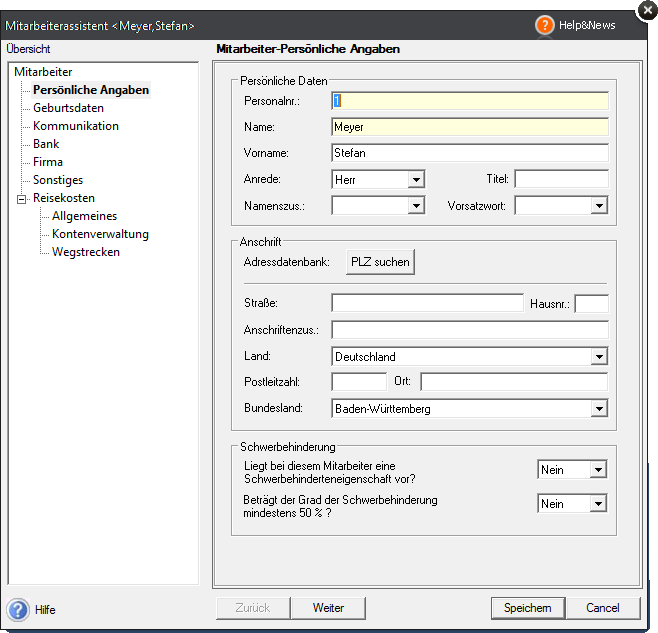Image resolution: width=658 pixels, height=633 pixels.
Task: Click the Straße input field
Action: pos(427,303)
